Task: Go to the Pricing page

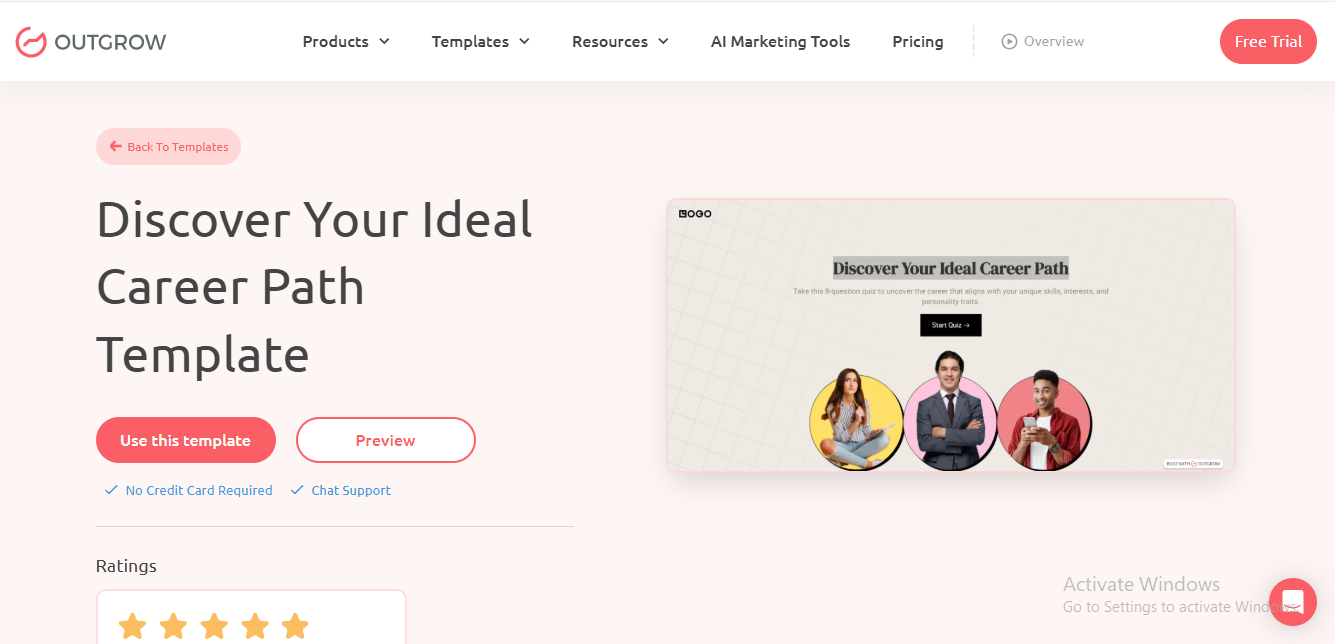Action: [x=917, y=42]
